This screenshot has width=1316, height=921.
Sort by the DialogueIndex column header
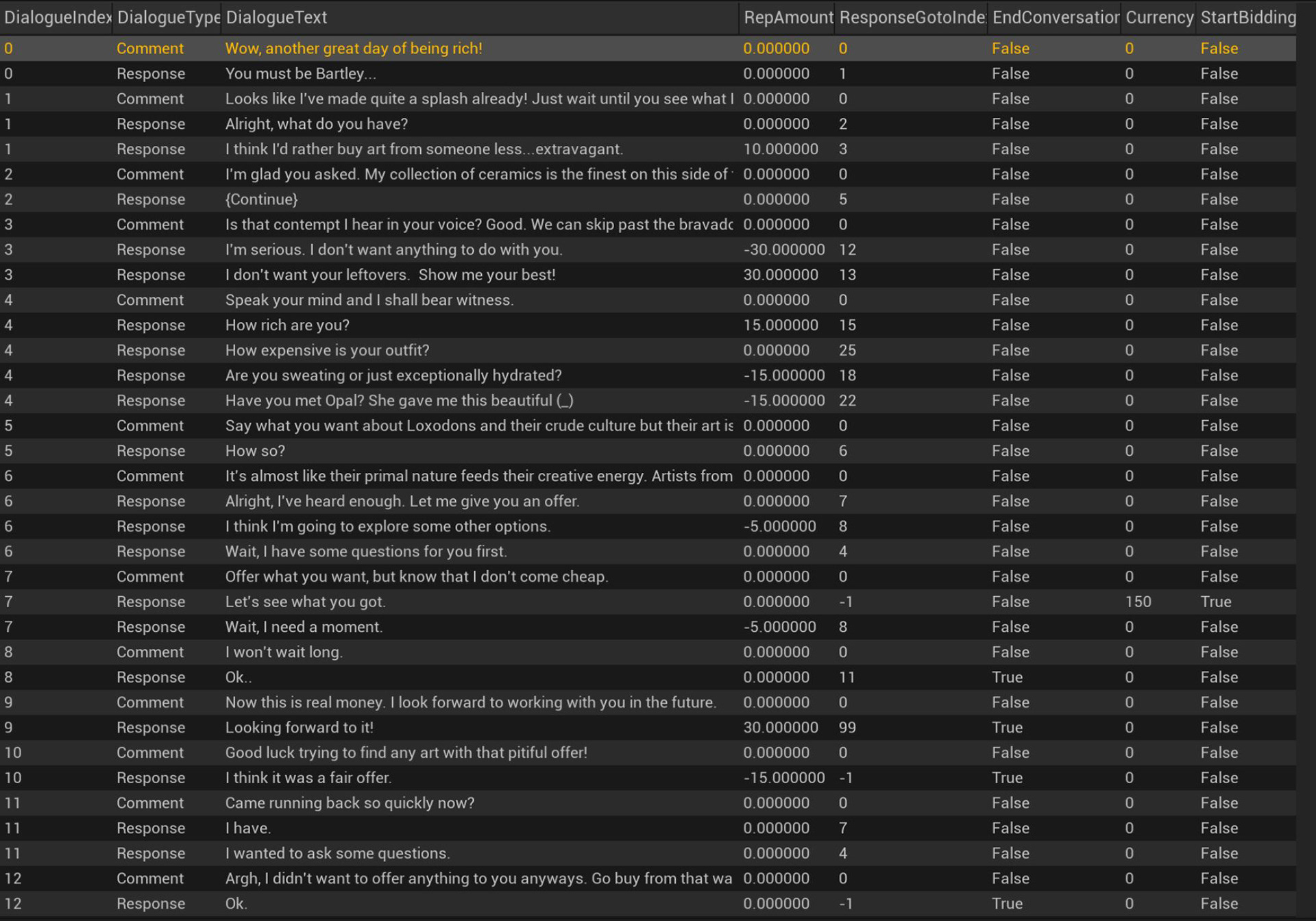56,17
